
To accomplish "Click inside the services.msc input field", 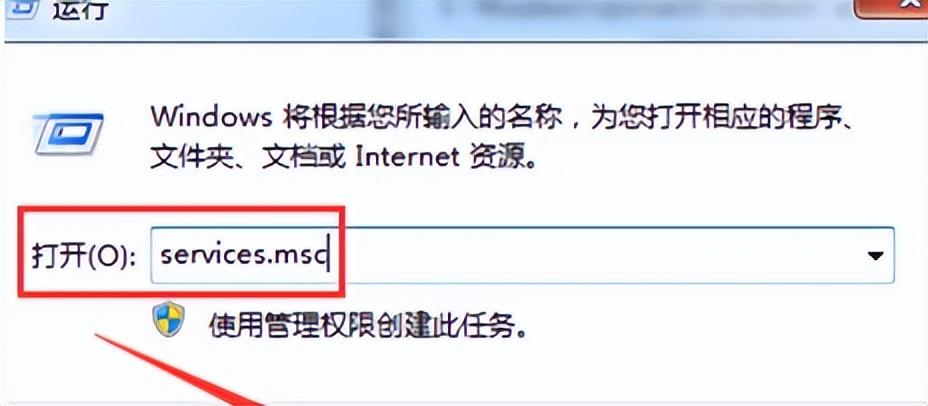I will click(x=522, y=255).
